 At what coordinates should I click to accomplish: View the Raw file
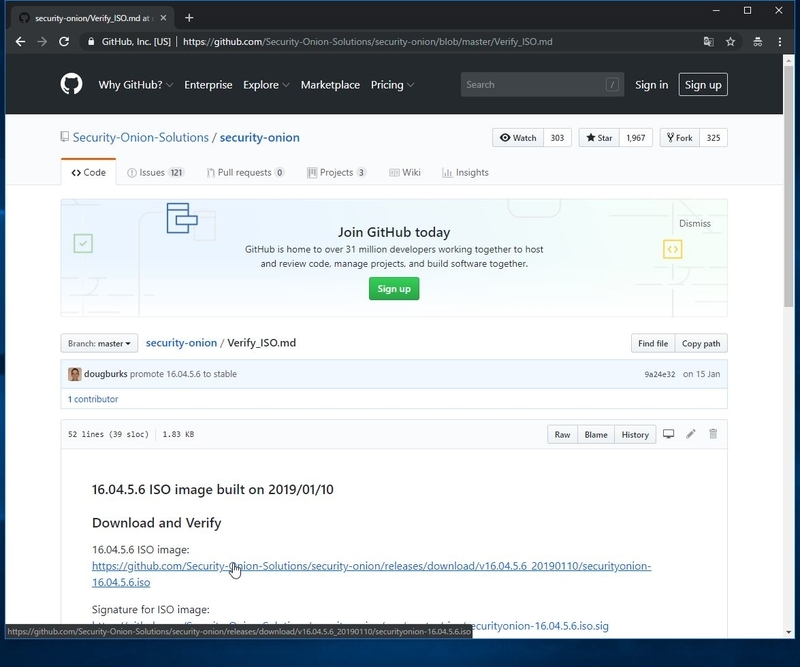click(x=562, y=435)
